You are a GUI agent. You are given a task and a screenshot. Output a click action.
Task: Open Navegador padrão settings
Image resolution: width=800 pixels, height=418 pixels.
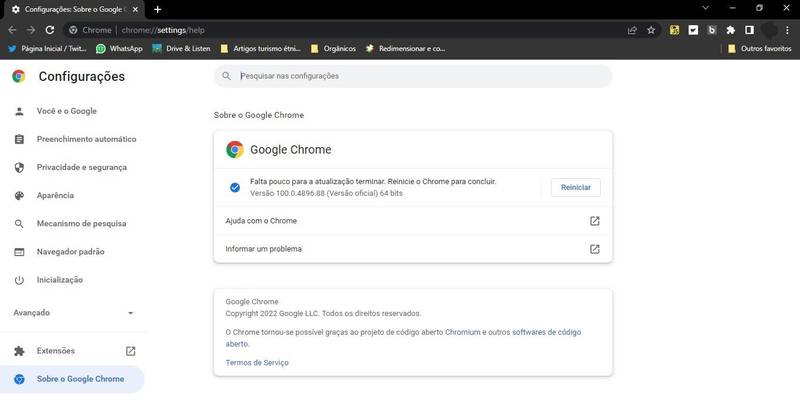(x=72, y=251)
